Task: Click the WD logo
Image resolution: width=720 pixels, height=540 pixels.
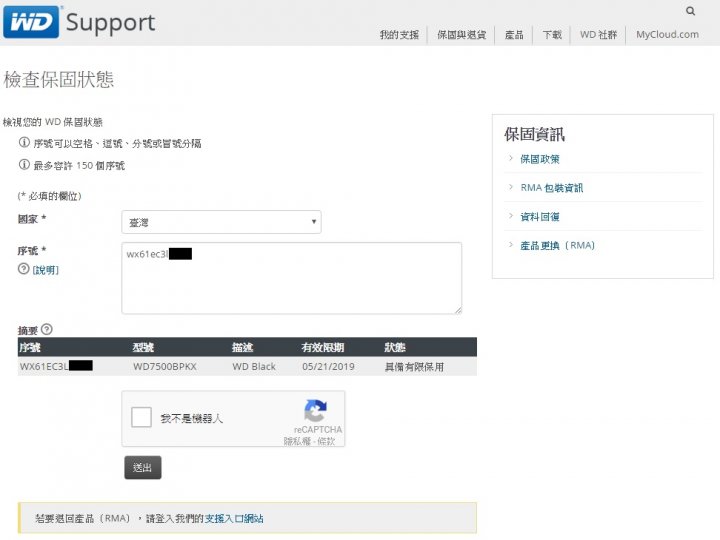Action: click(x=31, y=22)
